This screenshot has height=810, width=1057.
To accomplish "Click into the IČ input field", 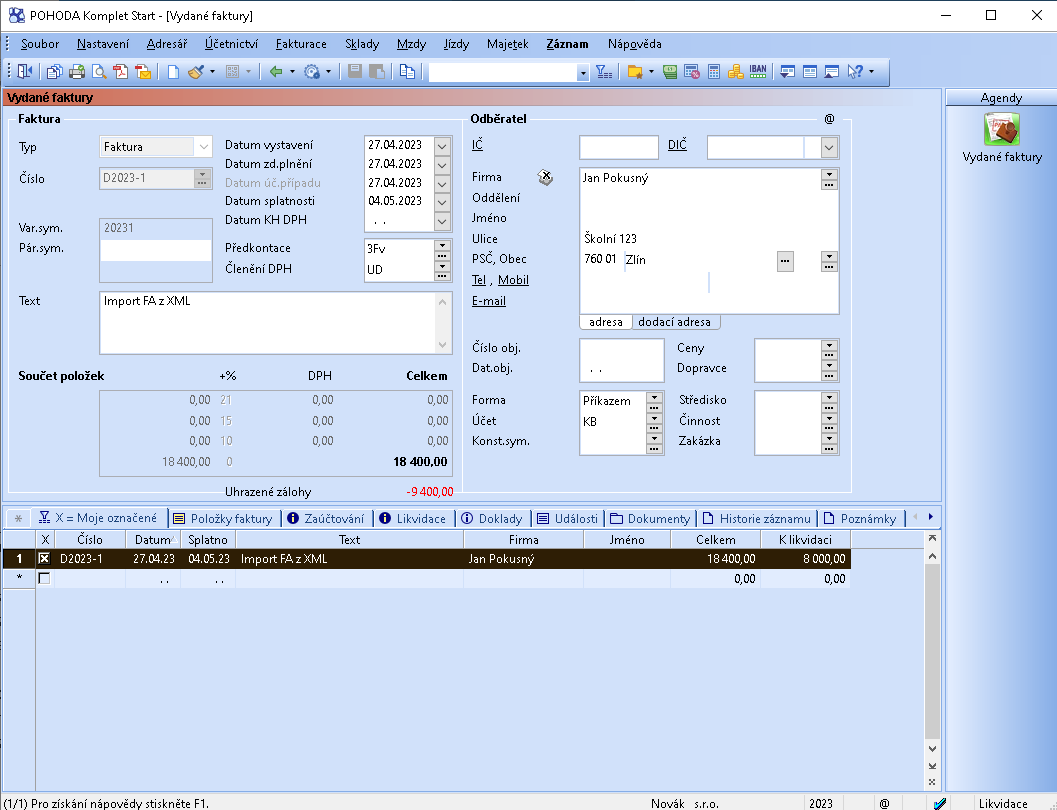I will [619, 147].
